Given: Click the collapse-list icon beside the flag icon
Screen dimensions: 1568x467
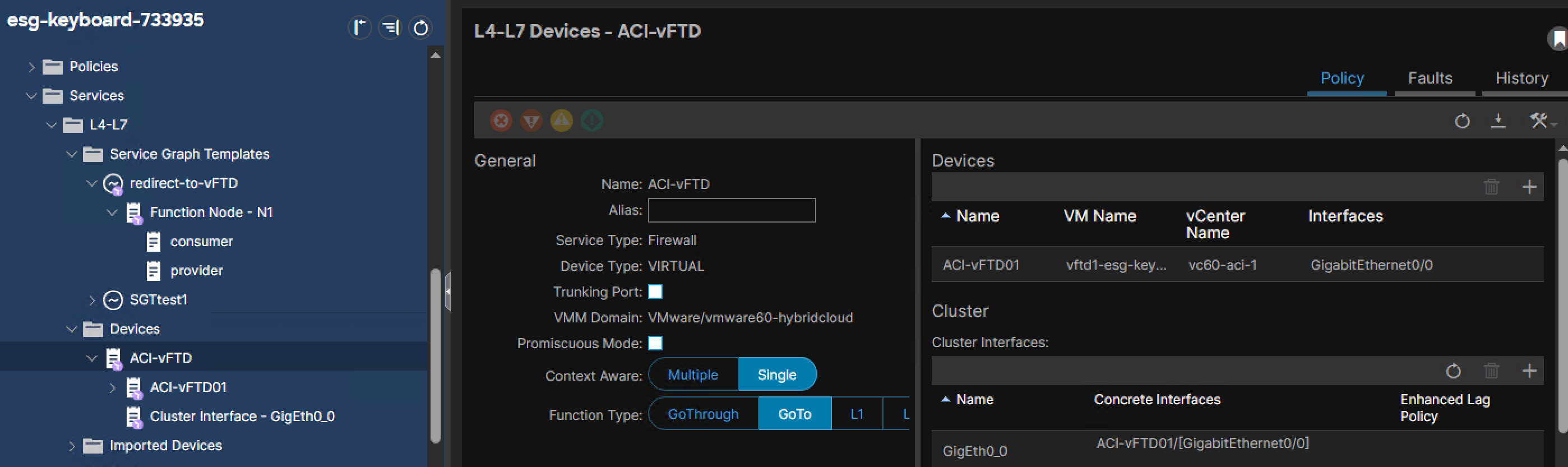Looking at the screenshot, I should tap(390, 27).
